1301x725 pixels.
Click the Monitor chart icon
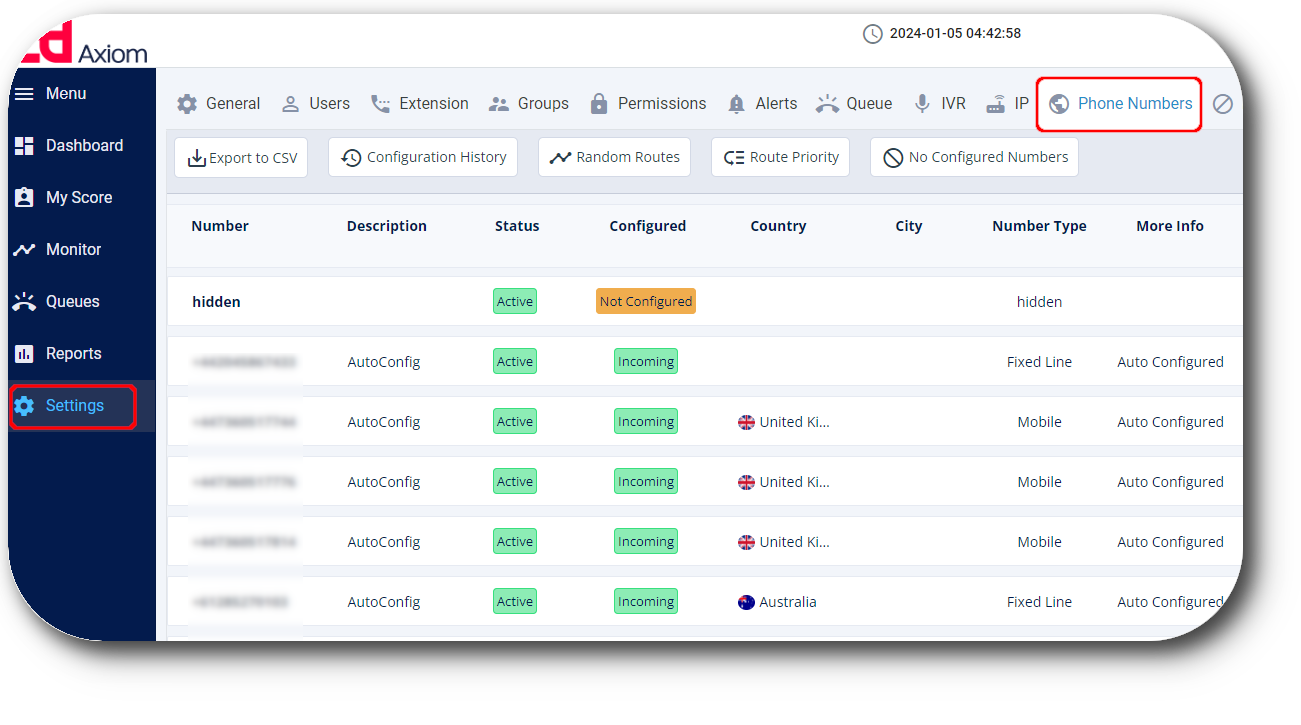point(24,250)
